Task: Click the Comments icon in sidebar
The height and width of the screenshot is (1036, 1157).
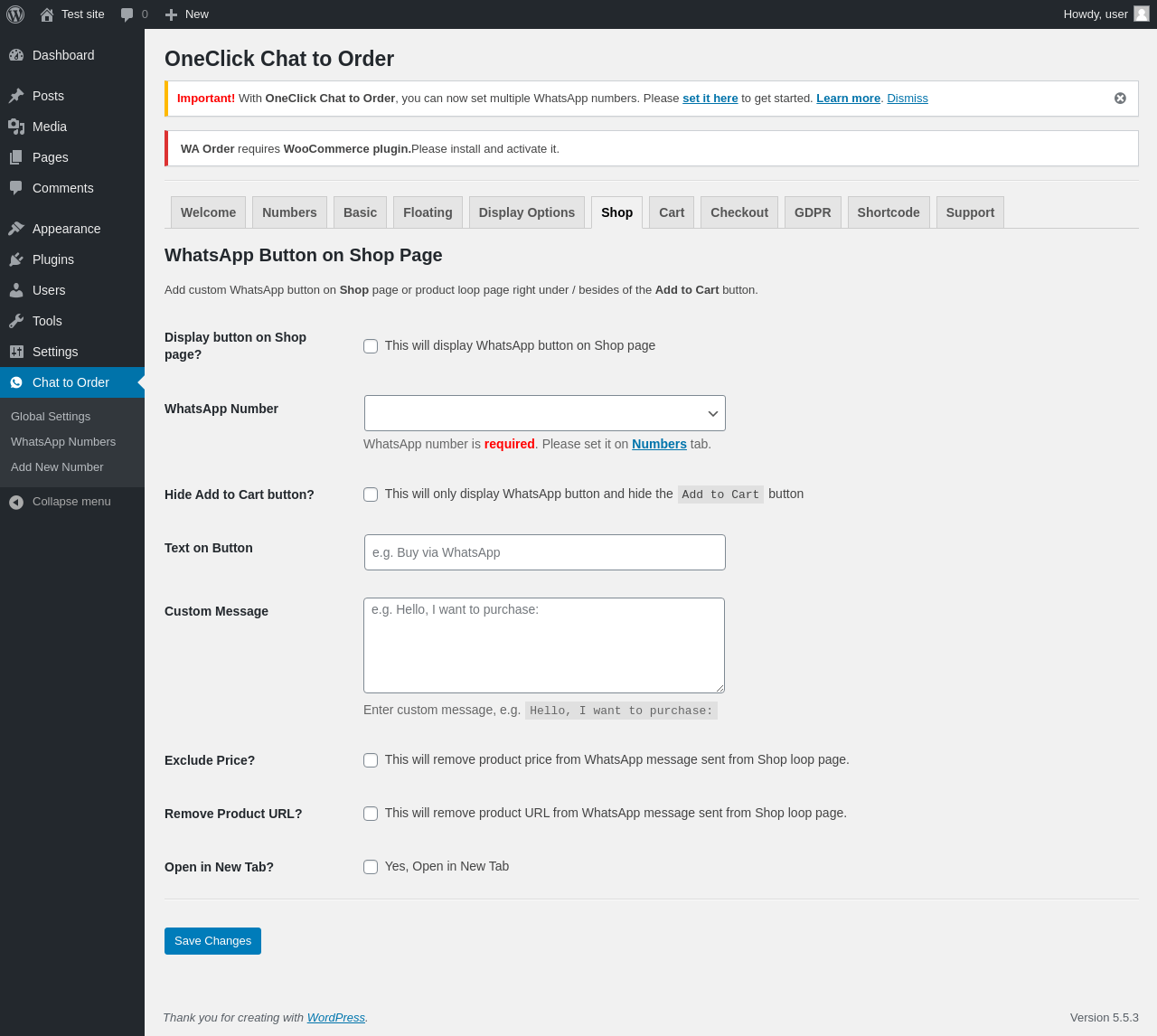Action: [x=16, y=188]
